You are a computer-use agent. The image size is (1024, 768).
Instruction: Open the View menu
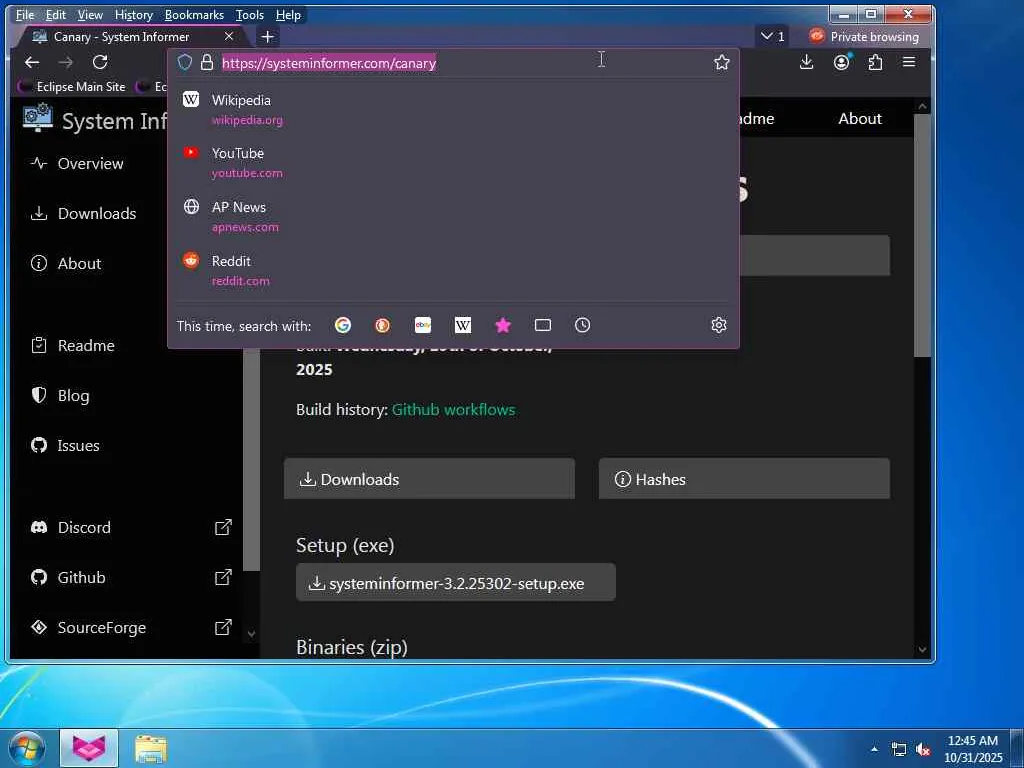pyautogui.click(x=90, y=14)
